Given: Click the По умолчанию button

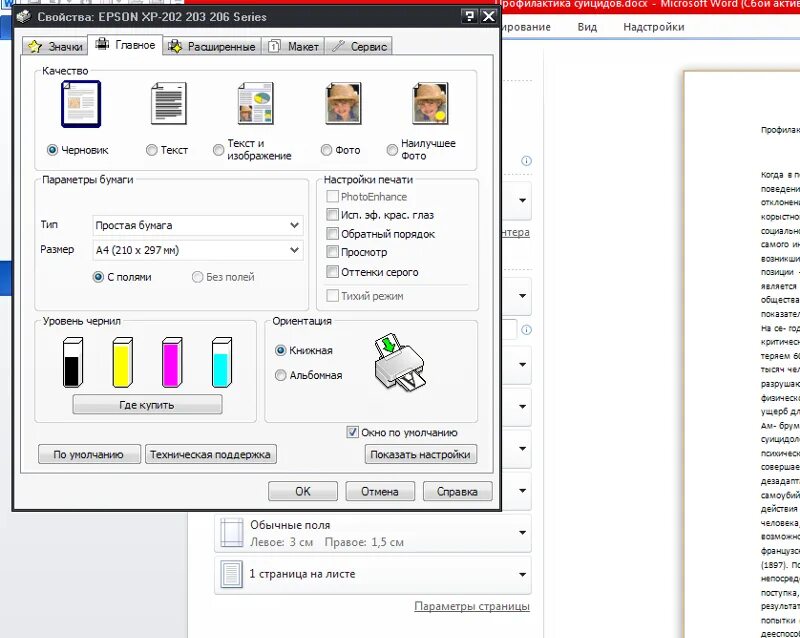Looking at the screenshot, I should (89, 454).
